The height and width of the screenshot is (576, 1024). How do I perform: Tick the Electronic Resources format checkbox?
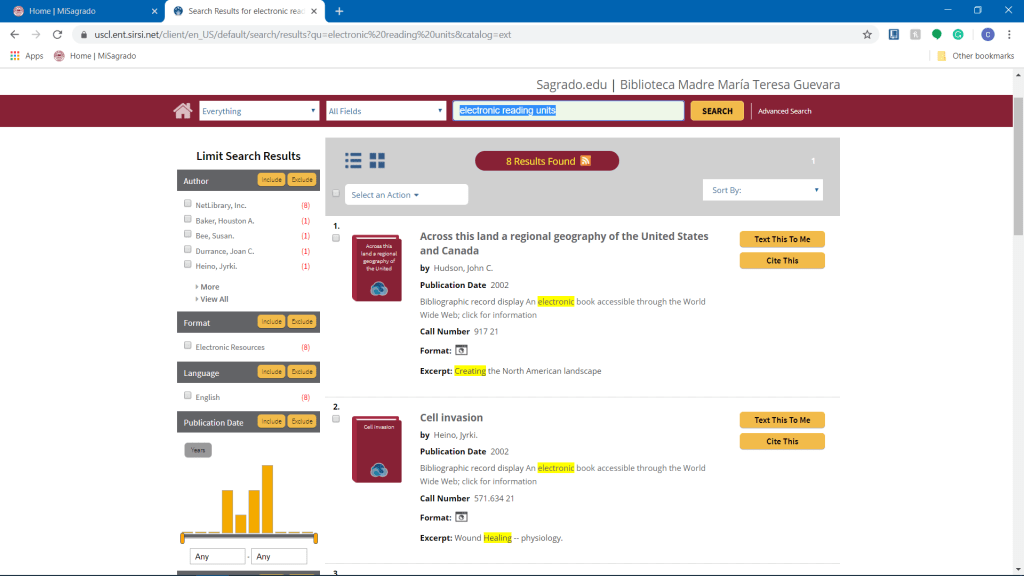[x=188, y=346]
